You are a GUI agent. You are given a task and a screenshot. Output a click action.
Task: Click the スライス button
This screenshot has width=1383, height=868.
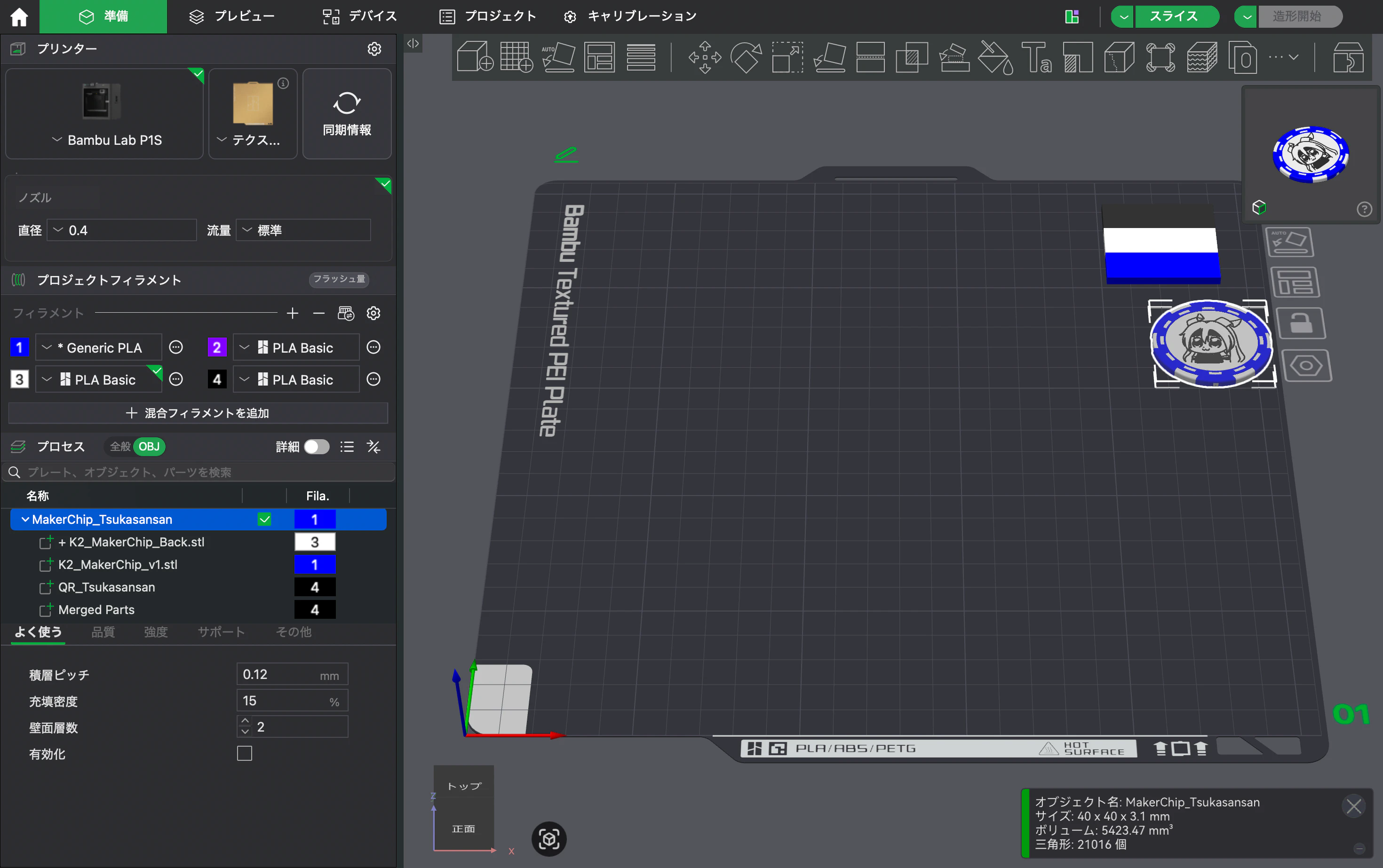pyautogui.click(x=1176, y=16)
